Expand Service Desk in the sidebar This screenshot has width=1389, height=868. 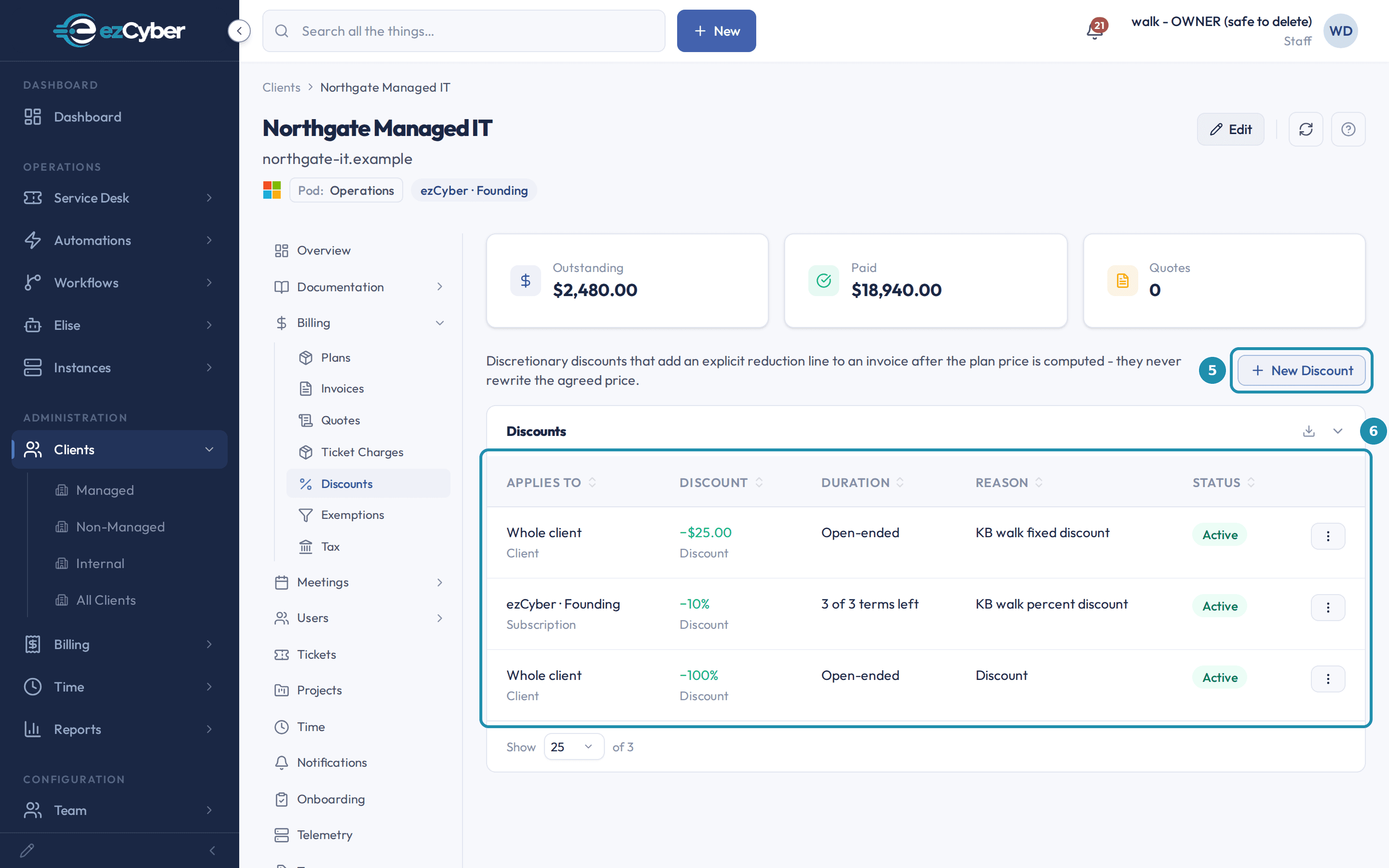tap(120, 198)
